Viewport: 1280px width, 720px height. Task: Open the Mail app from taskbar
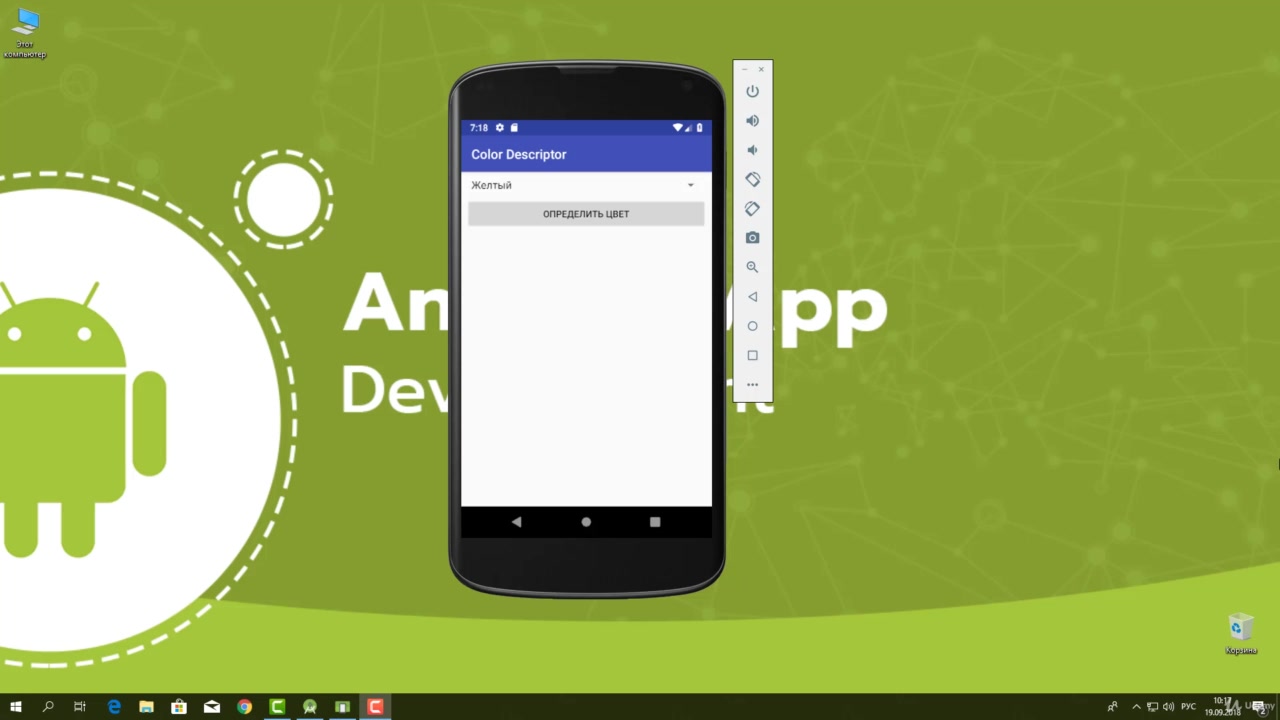tap(212, 707)
